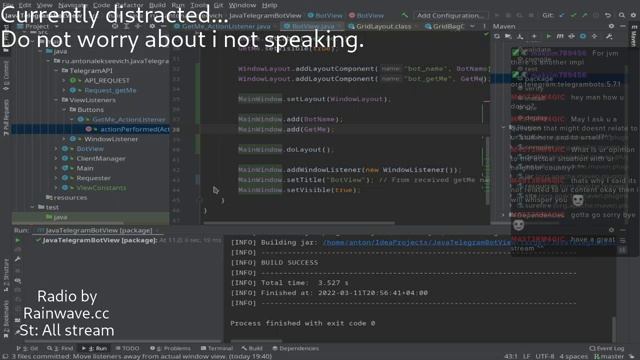Screen dimensions: 640x360
Task: Open the Dependencies tool window
Action: [296, 348]
